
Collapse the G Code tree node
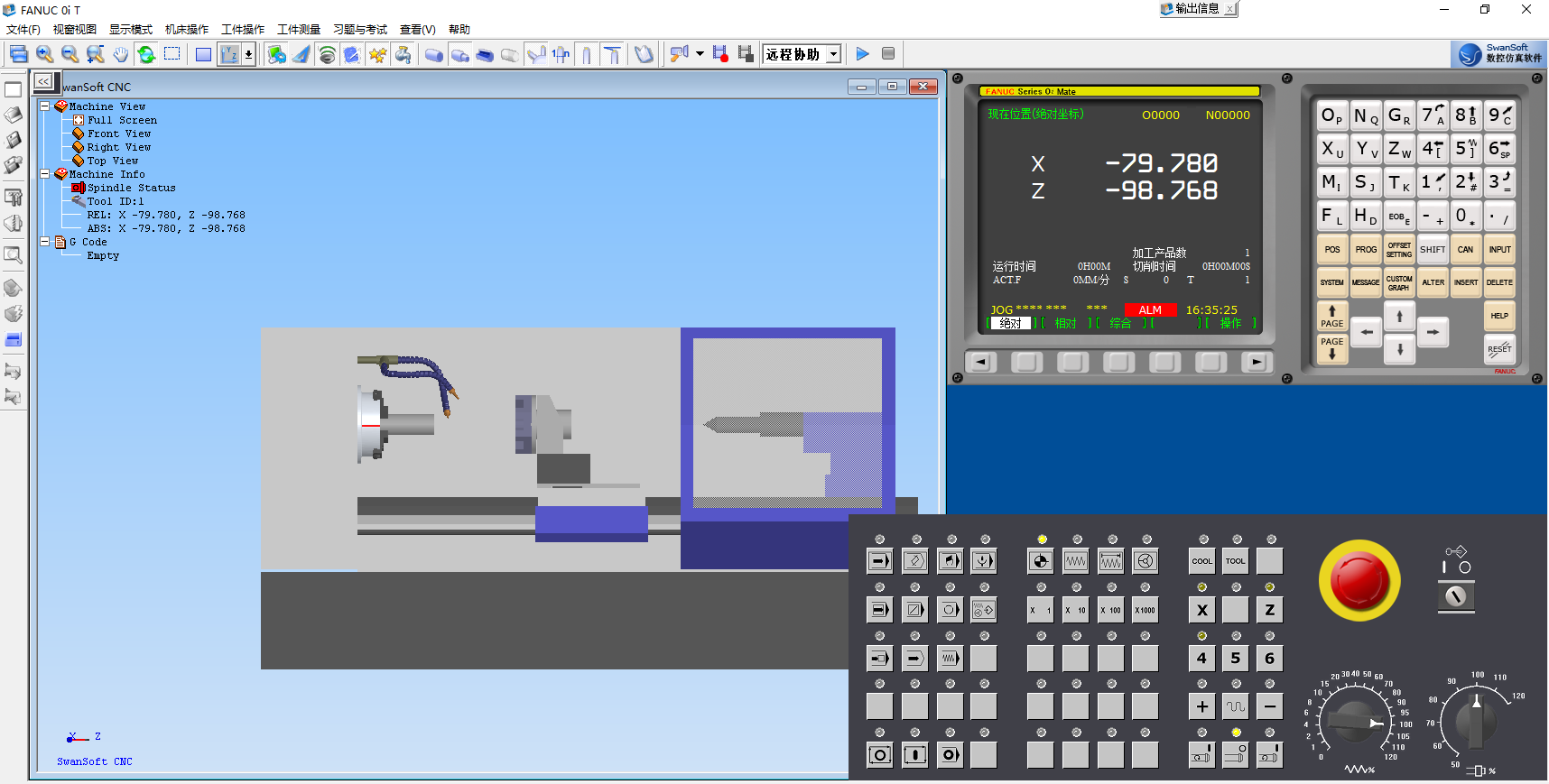(x=44, y=241)
